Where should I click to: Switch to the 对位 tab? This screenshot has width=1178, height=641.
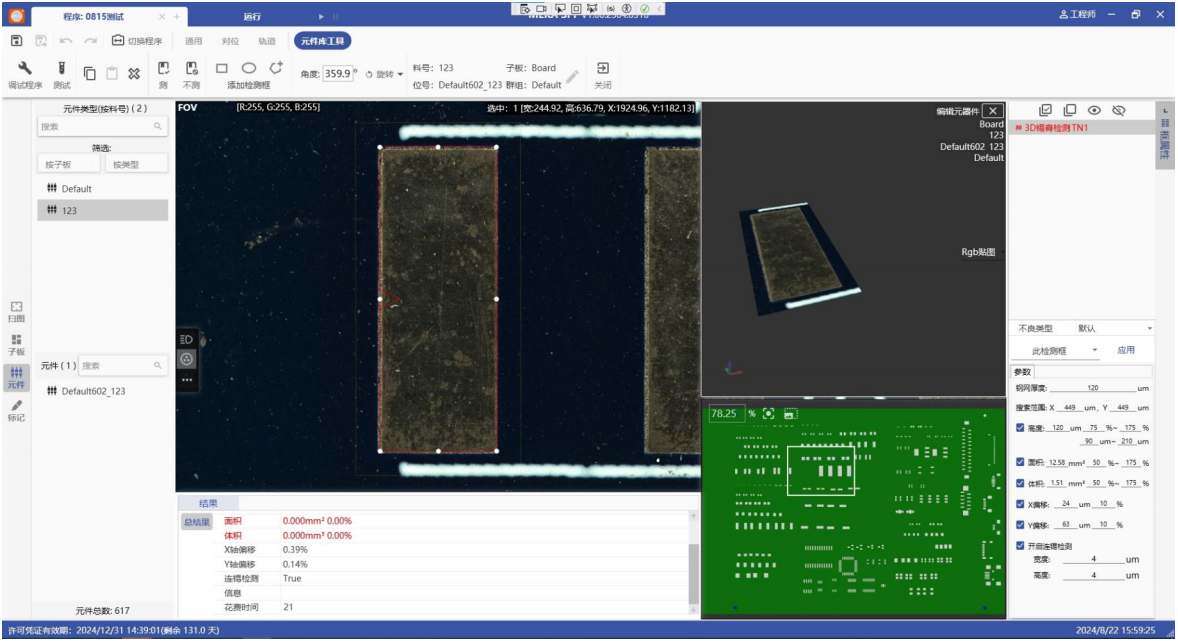click(x=231, y=41)
